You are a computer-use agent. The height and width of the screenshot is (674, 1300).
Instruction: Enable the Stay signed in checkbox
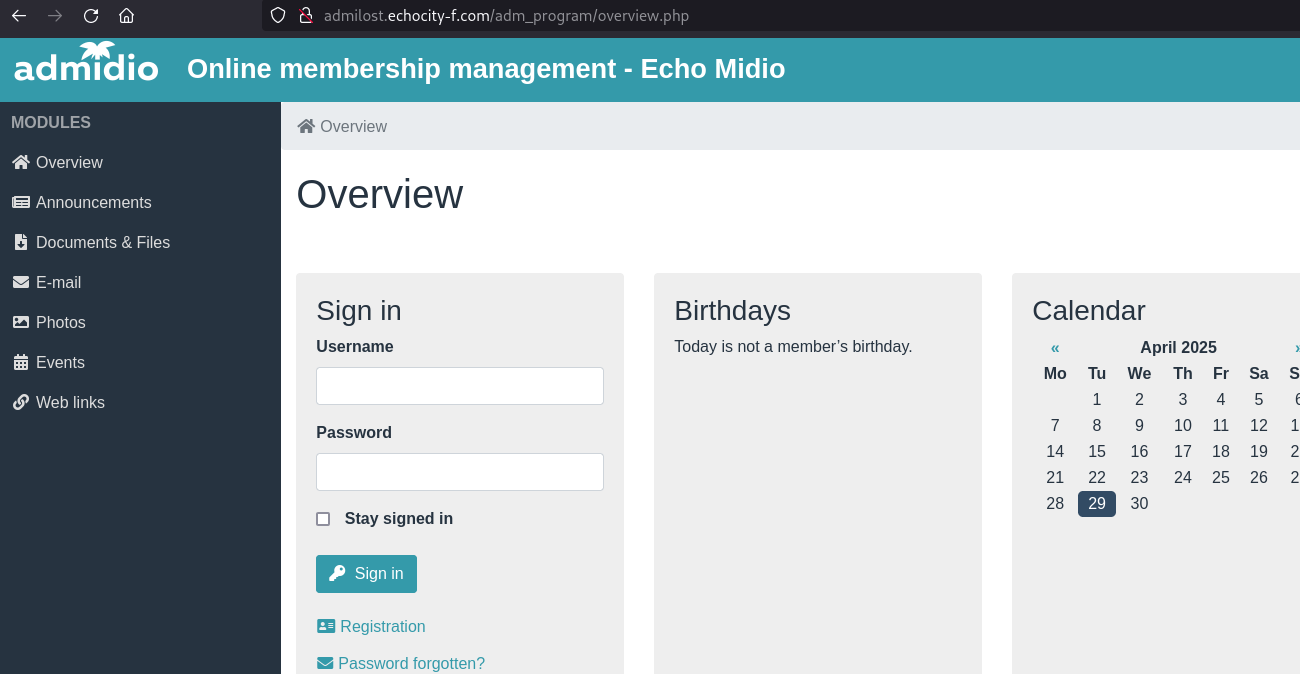(x=323, y=519)
